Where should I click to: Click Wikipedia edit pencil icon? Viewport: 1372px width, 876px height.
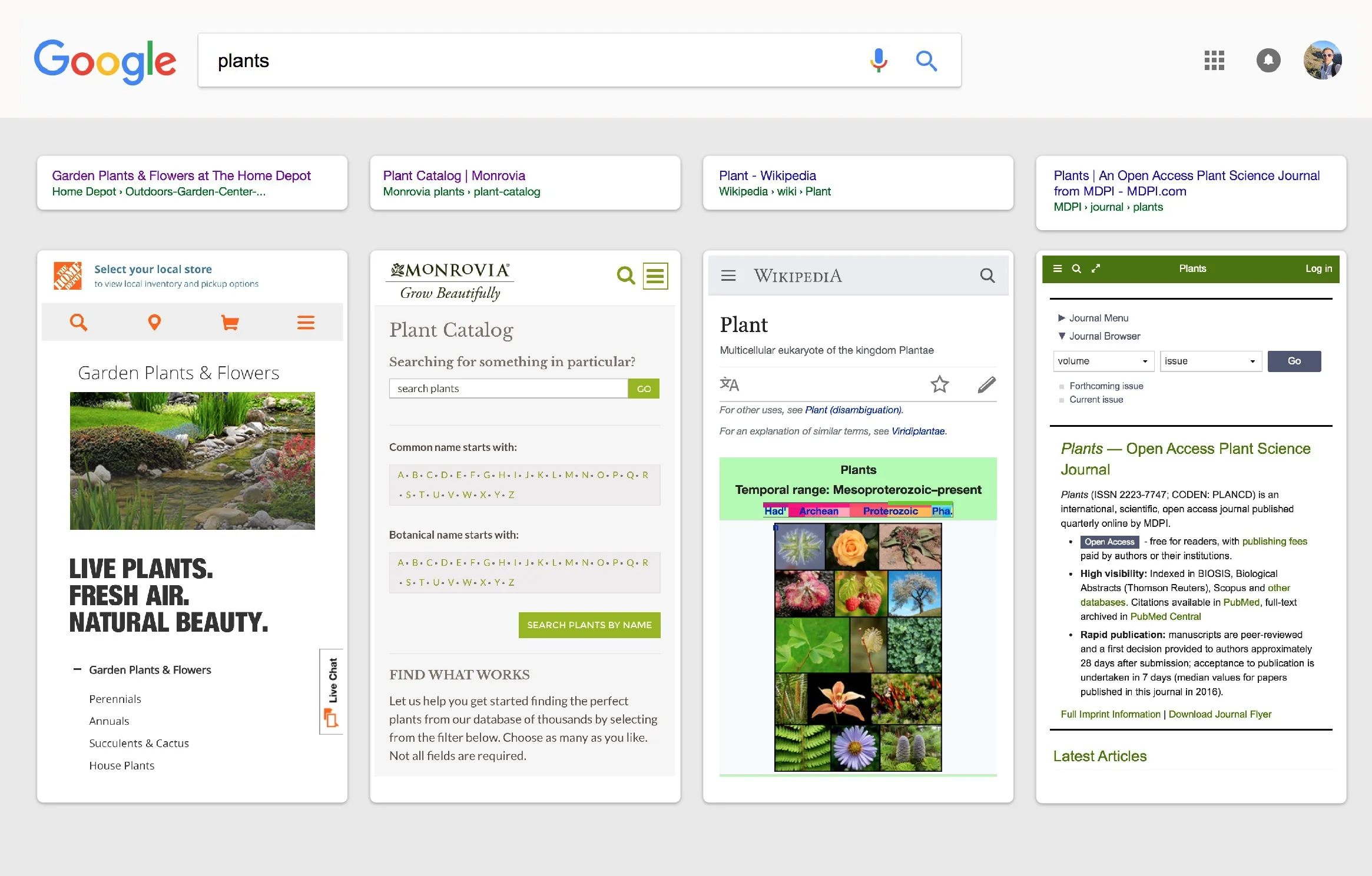pos(986,384)
